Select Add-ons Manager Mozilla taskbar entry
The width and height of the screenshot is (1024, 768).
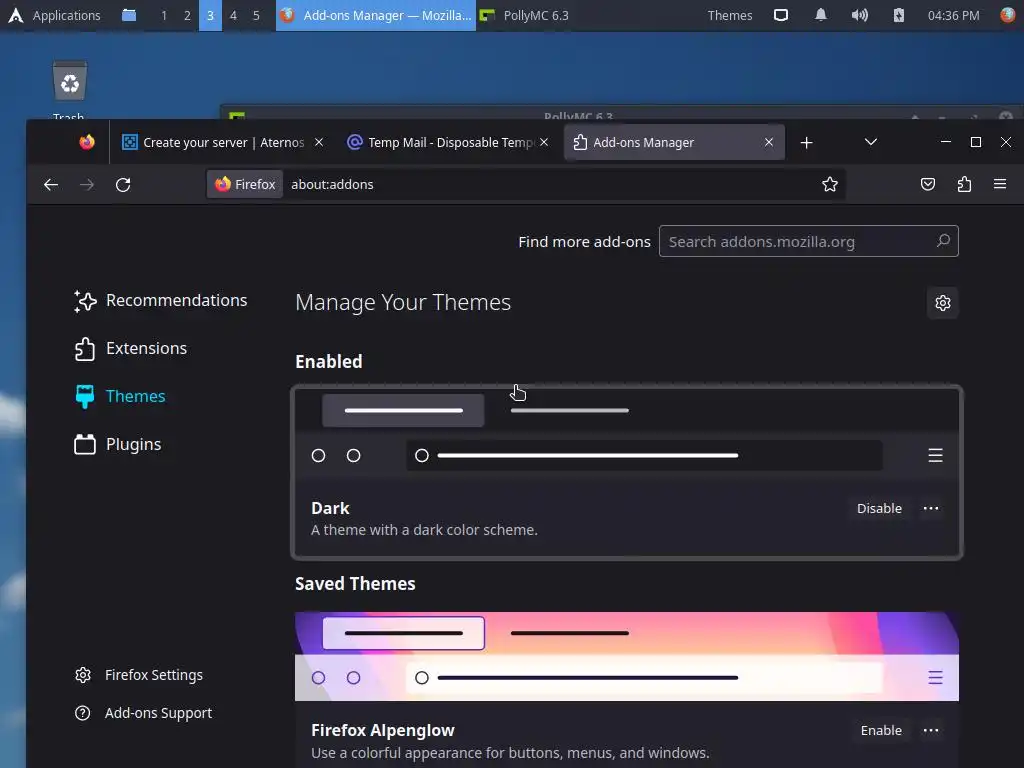(x=376, y=15)
